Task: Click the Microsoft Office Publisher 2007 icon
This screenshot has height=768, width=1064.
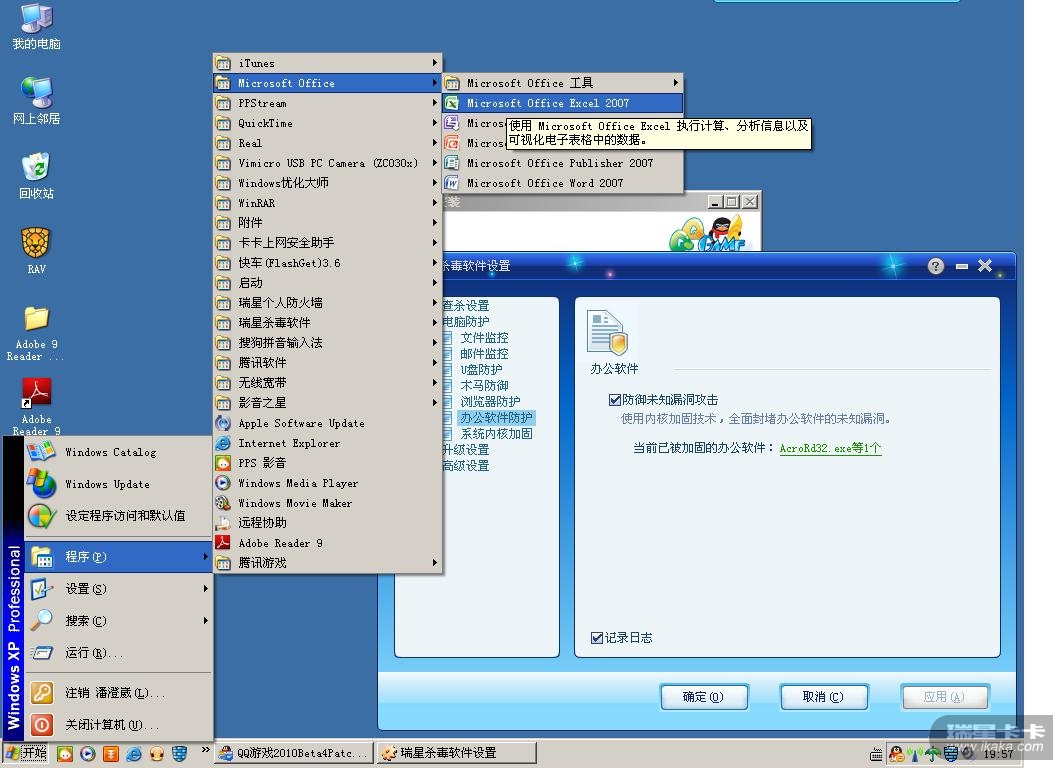Action: pos(452,163)
